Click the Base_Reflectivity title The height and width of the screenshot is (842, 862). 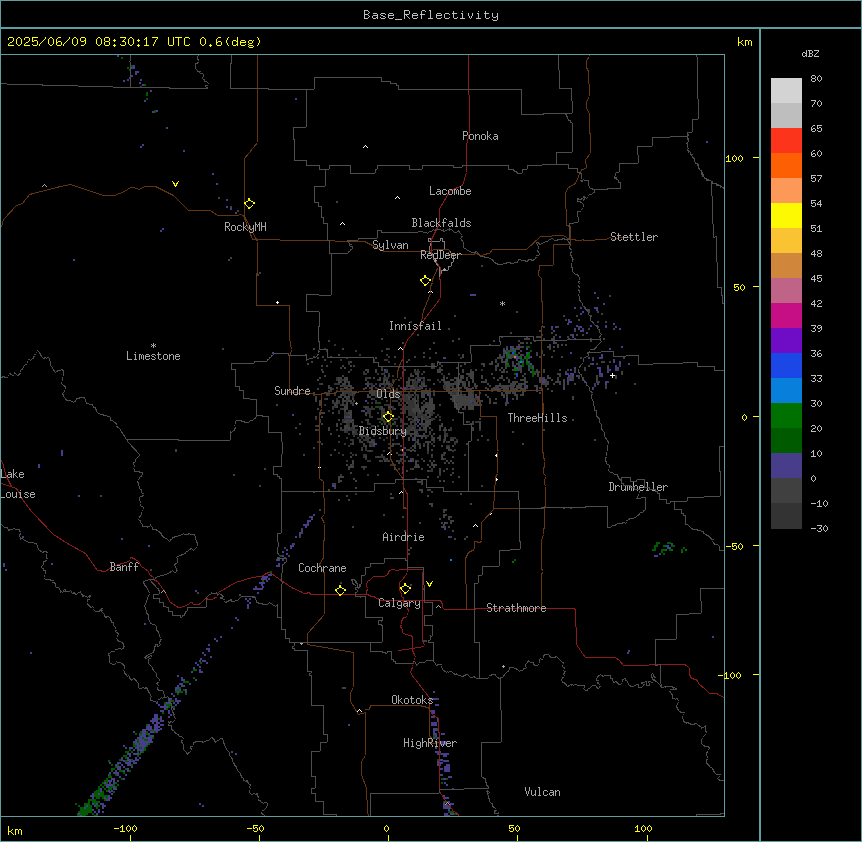[x=431, y=15]
